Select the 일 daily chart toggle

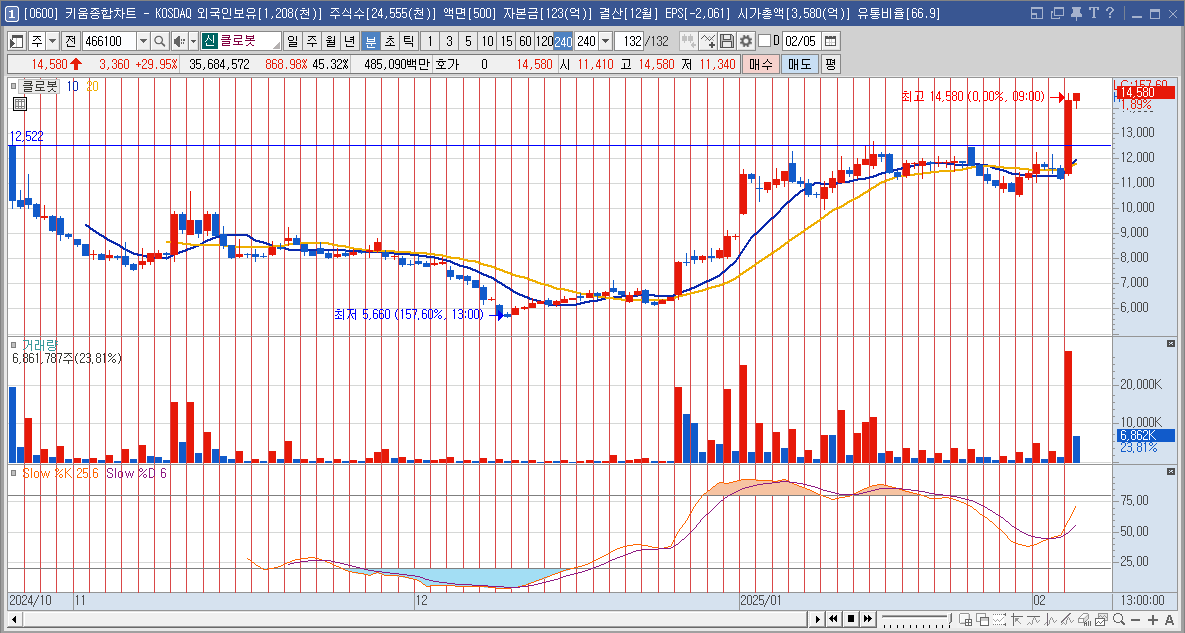point(292,42)
